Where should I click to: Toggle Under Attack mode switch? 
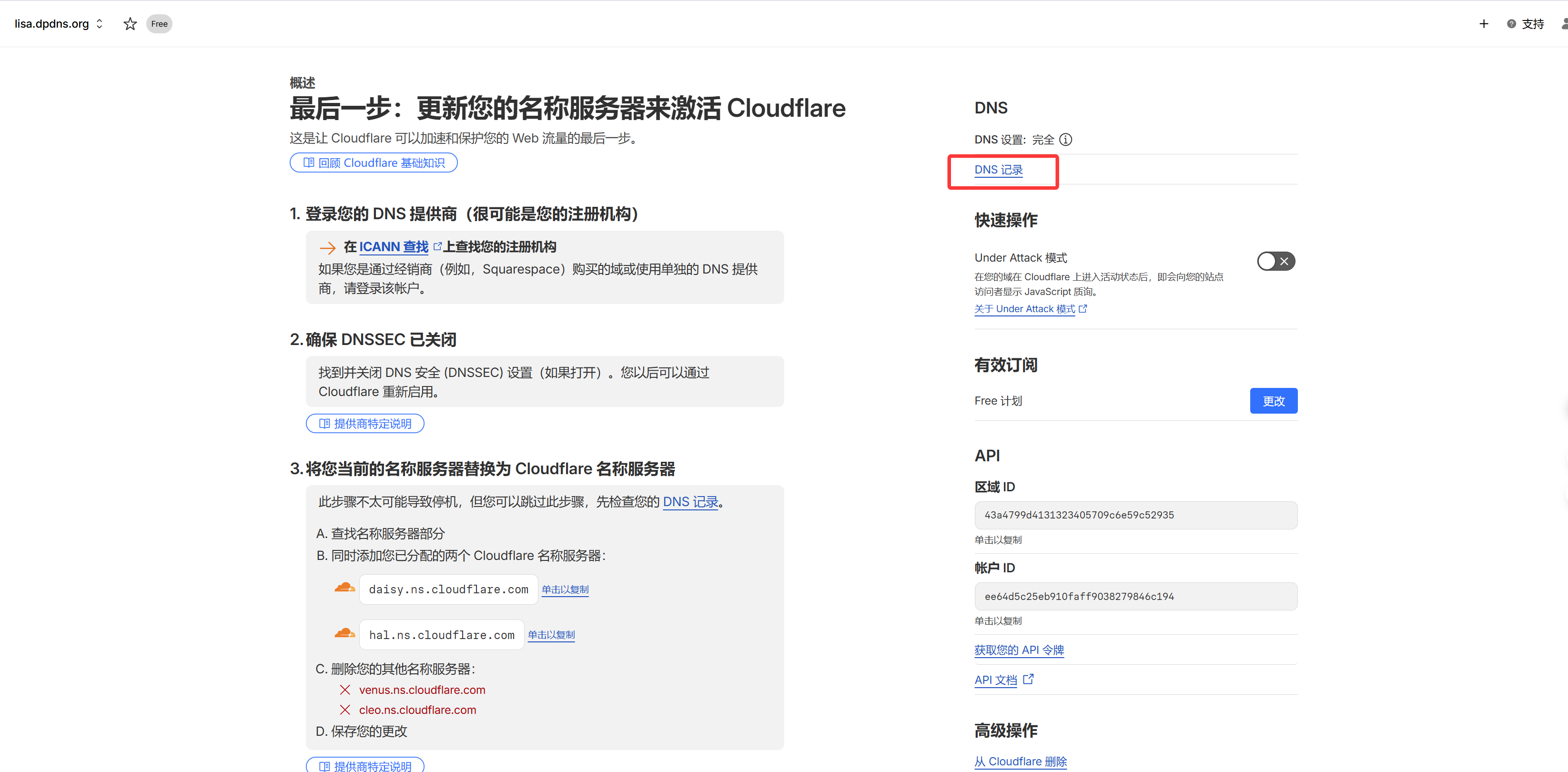tap(1276, 261)
